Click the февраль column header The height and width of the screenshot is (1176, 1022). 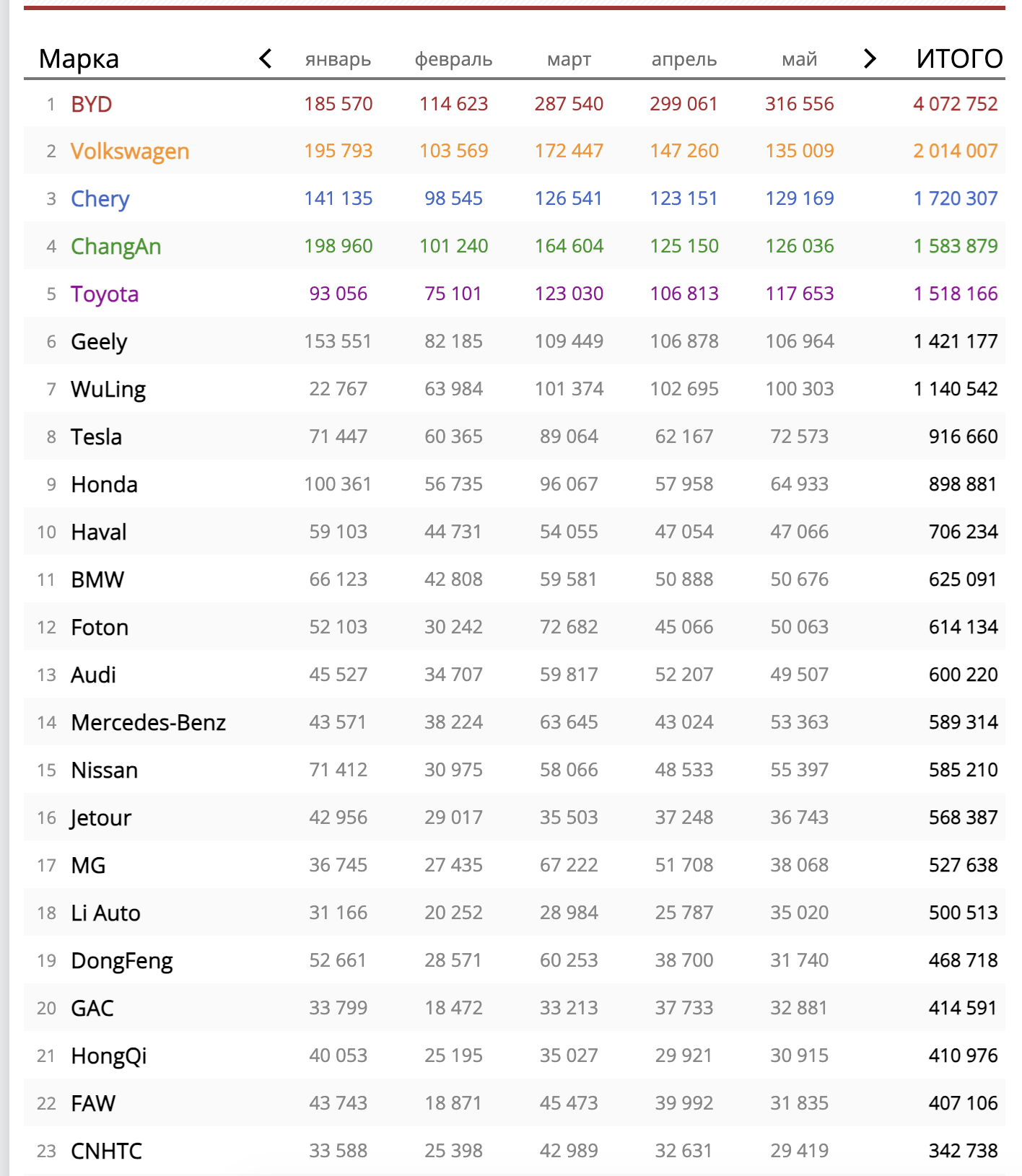[x=453, y=59]
